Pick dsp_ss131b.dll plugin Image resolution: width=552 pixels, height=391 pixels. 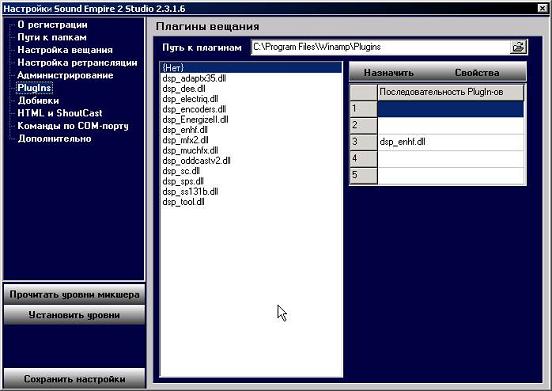251,192
